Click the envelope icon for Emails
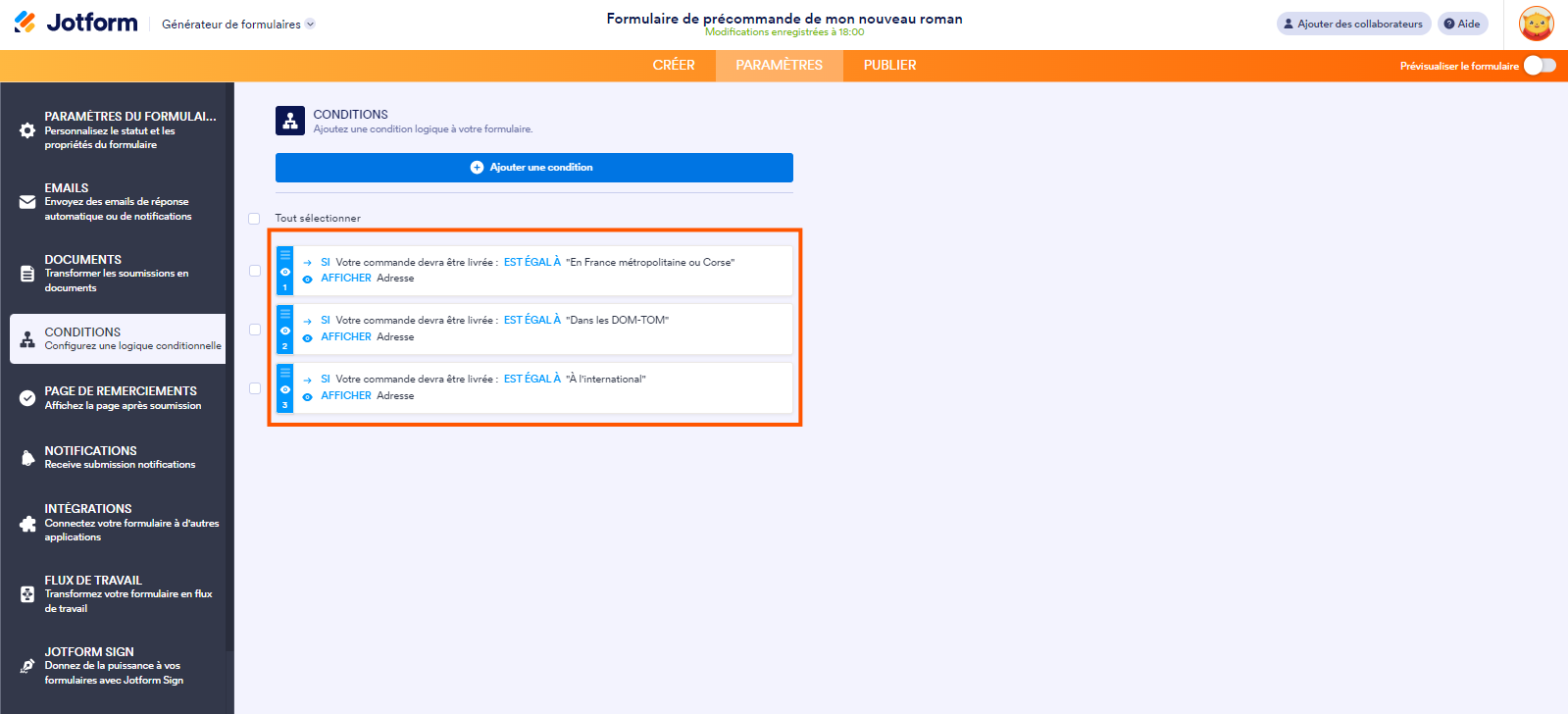Image resolution: width=1568 pixels, height=714 pixels. tap(27, 202)
